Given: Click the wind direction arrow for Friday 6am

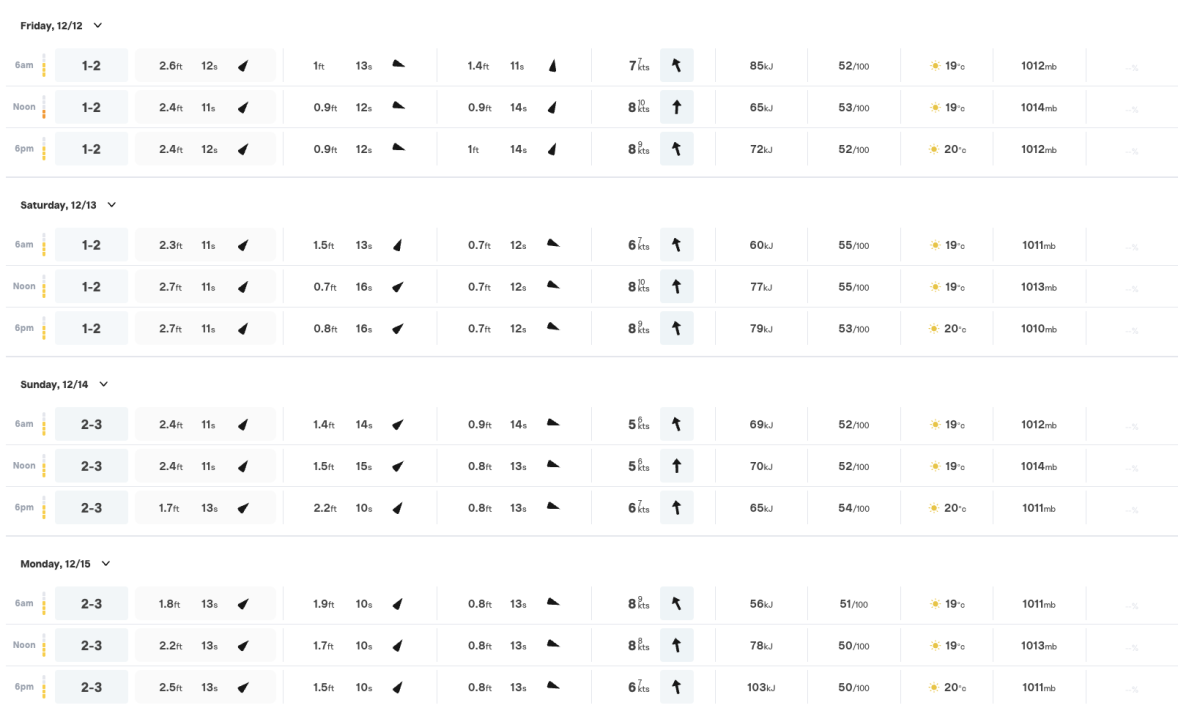Looking at the screenshot, I should point(677,66).
